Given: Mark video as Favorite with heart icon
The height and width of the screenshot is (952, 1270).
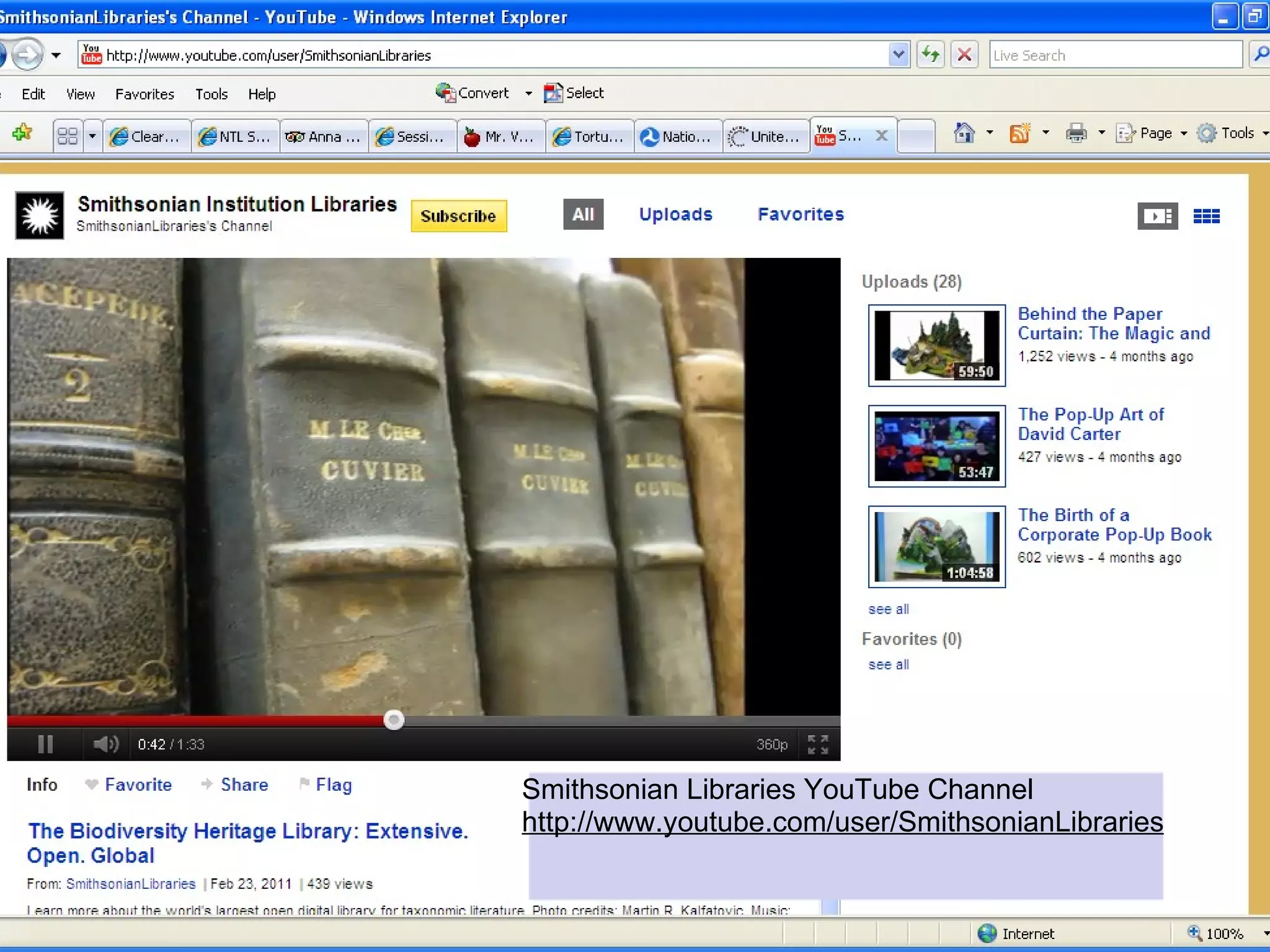Looking at the screenshot, I should click(128, 785).
